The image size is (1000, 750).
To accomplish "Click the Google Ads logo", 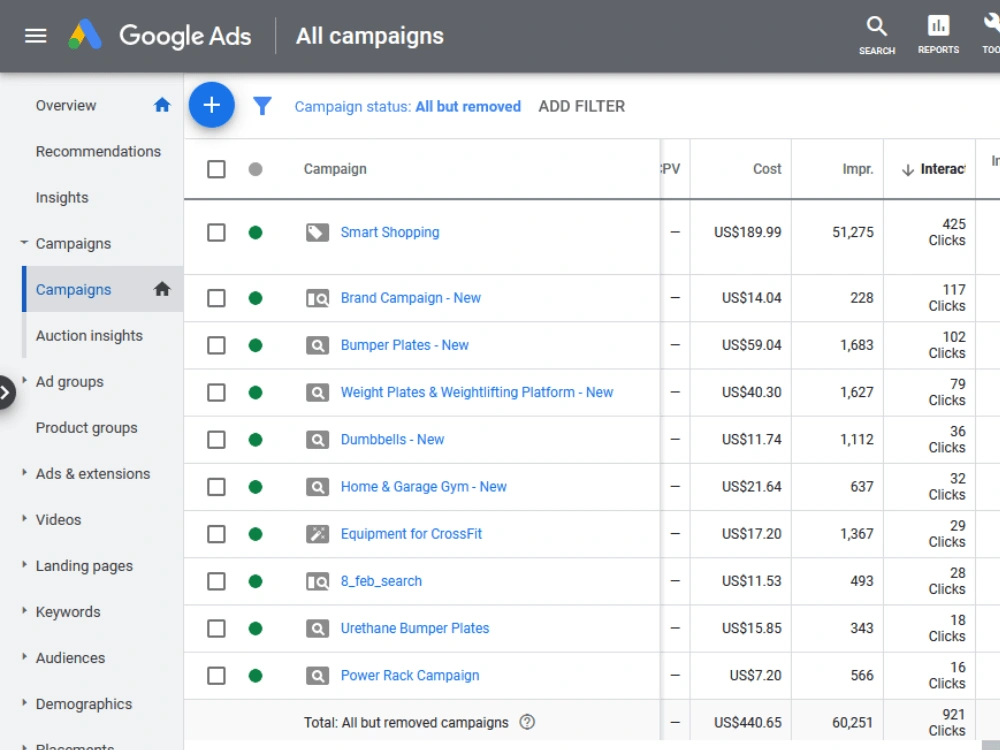I will pyautogui.click(x=159, y=36).
